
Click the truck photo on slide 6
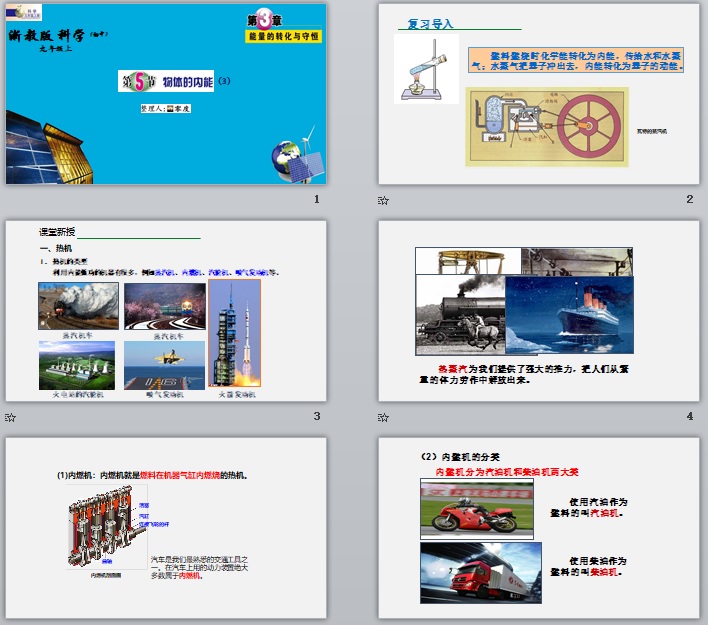[x=480, y=573]
